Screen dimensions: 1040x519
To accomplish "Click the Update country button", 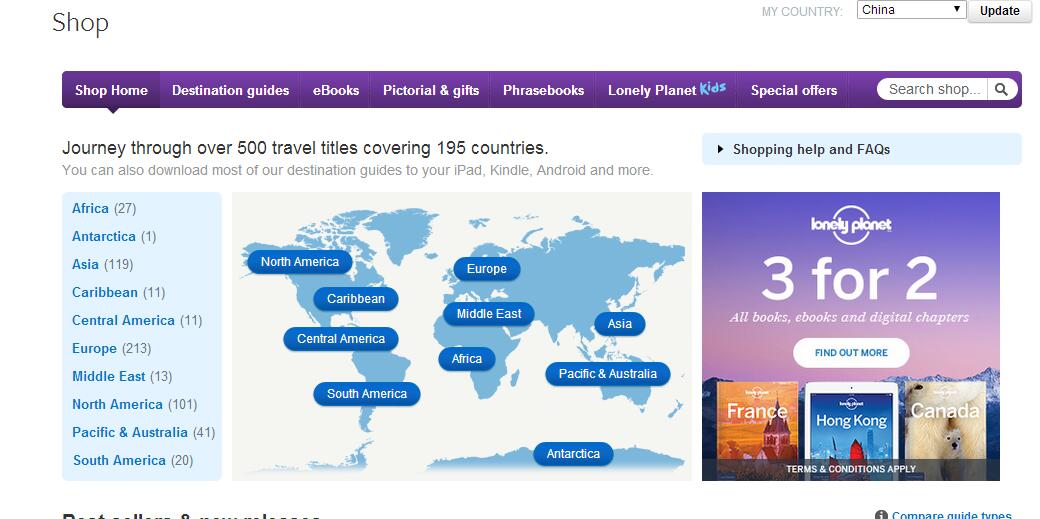I will point(1000,11).
